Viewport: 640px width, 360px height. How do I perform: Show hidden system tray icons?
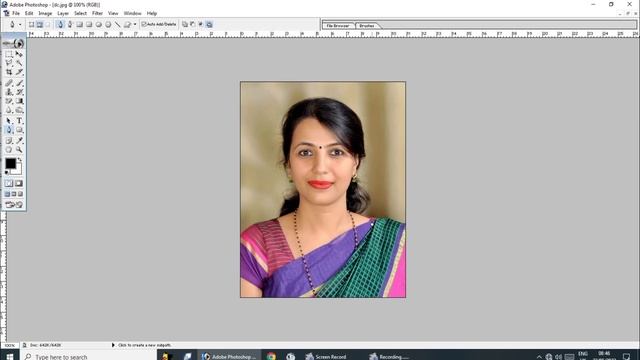[x=539, y=357]
